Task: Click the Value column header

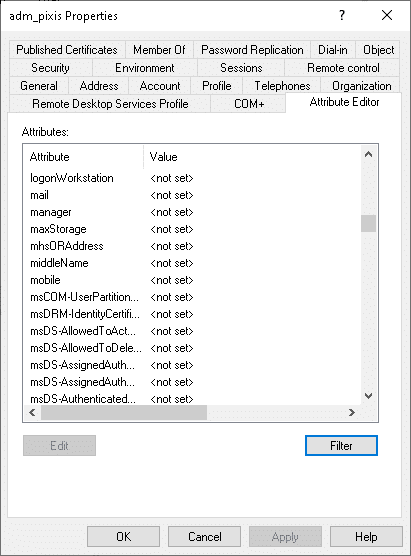Action: tap(252, 157)
